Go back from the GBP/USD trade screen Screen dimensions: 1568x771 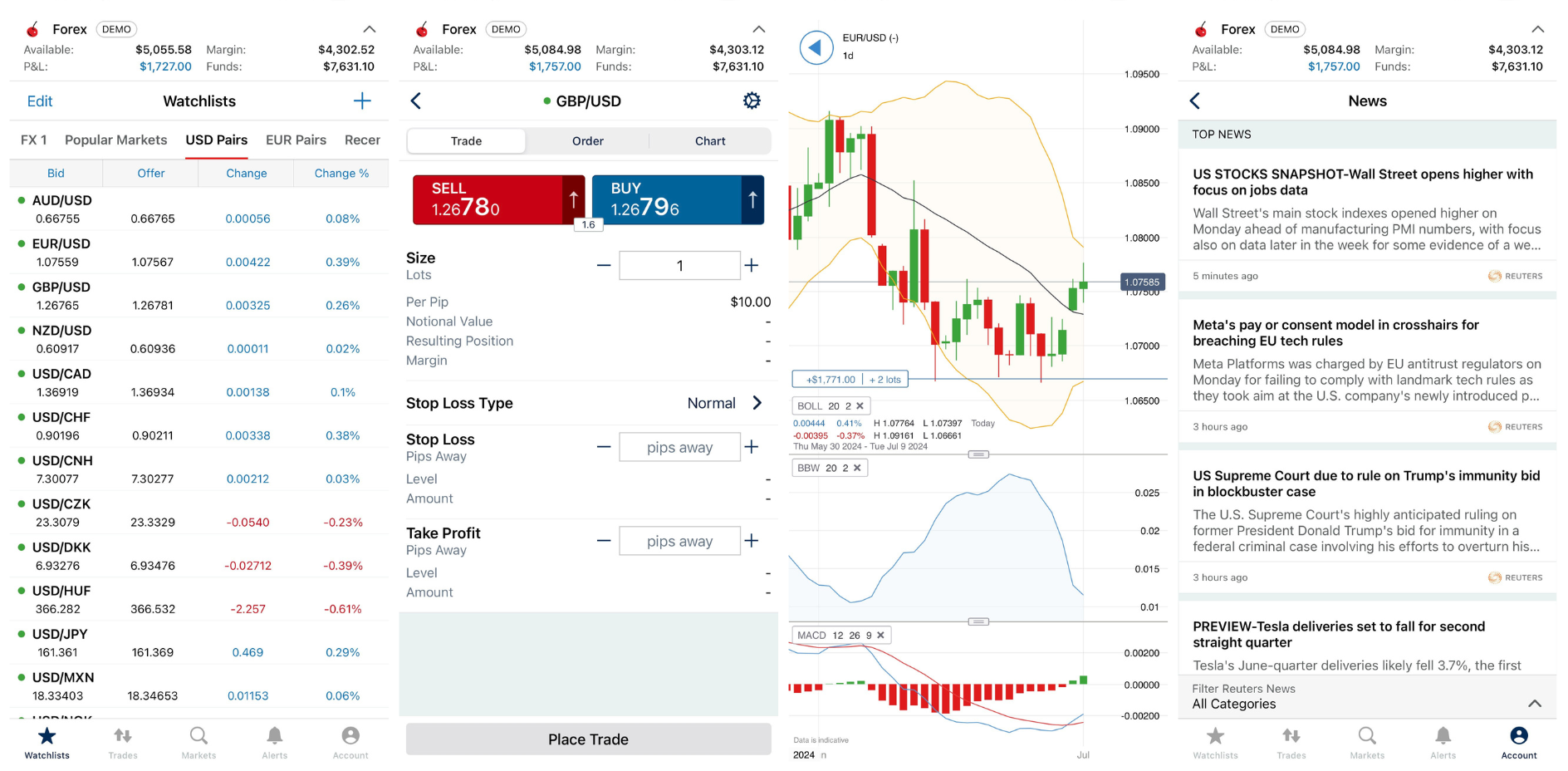(x=416, y=101)
